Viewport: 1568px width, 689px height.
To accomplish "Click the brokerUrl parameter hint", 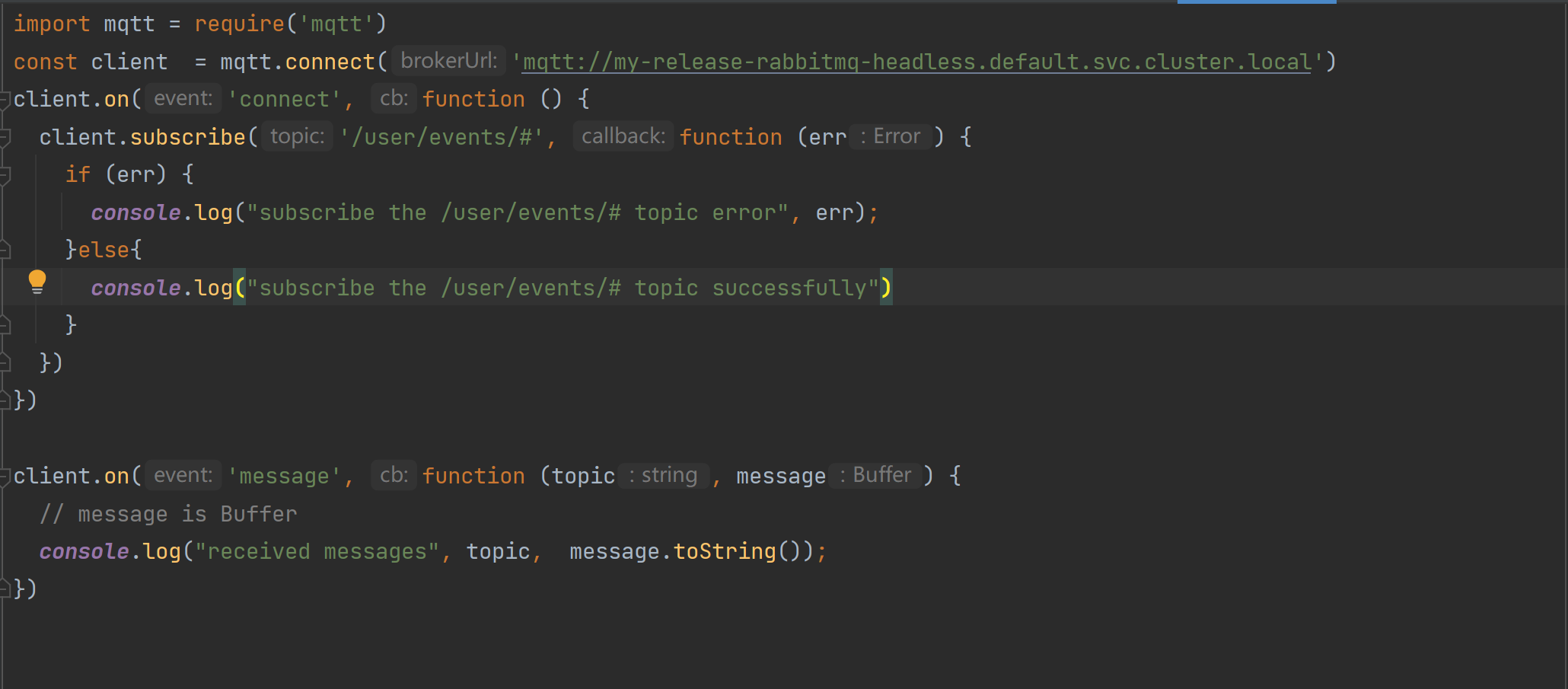I will (449, 61).
